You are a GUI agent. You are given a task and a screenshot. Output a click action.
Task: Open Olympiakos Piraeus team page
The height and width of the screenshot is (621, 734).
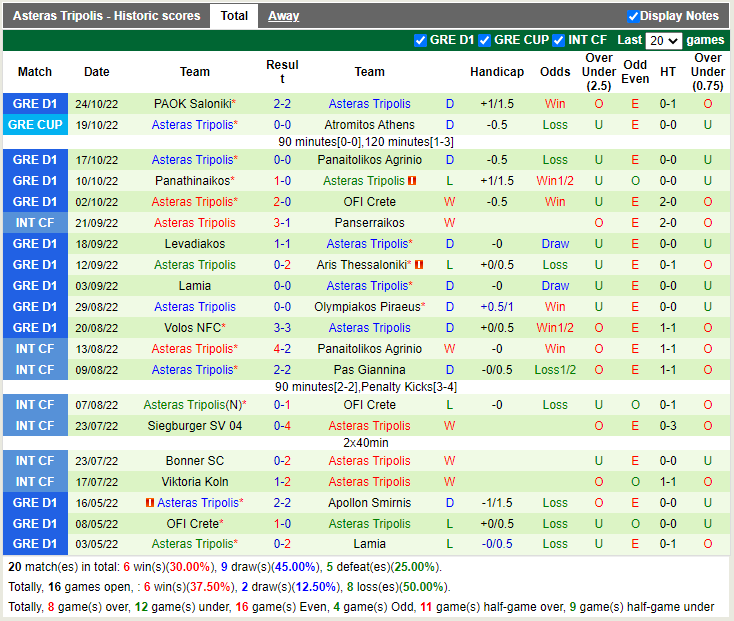coord(366,307)
